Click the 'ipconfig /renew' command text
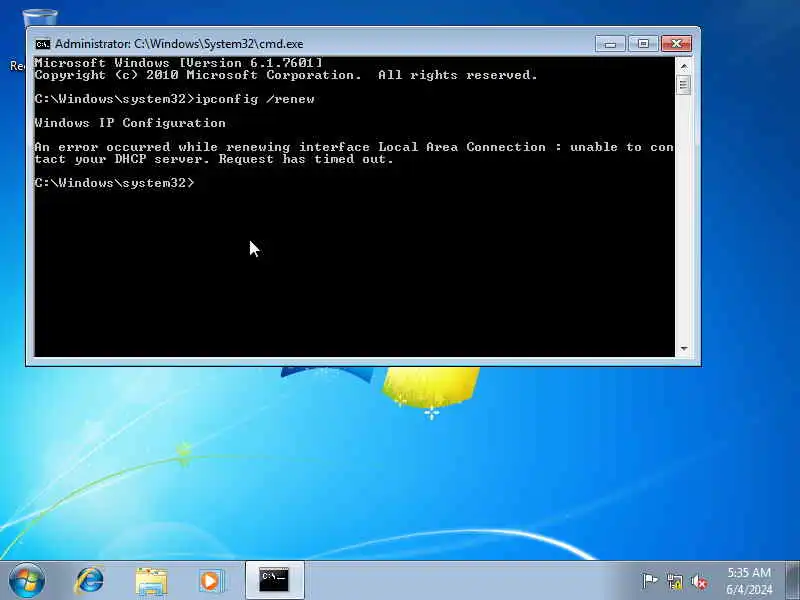 tap(255, 99)
